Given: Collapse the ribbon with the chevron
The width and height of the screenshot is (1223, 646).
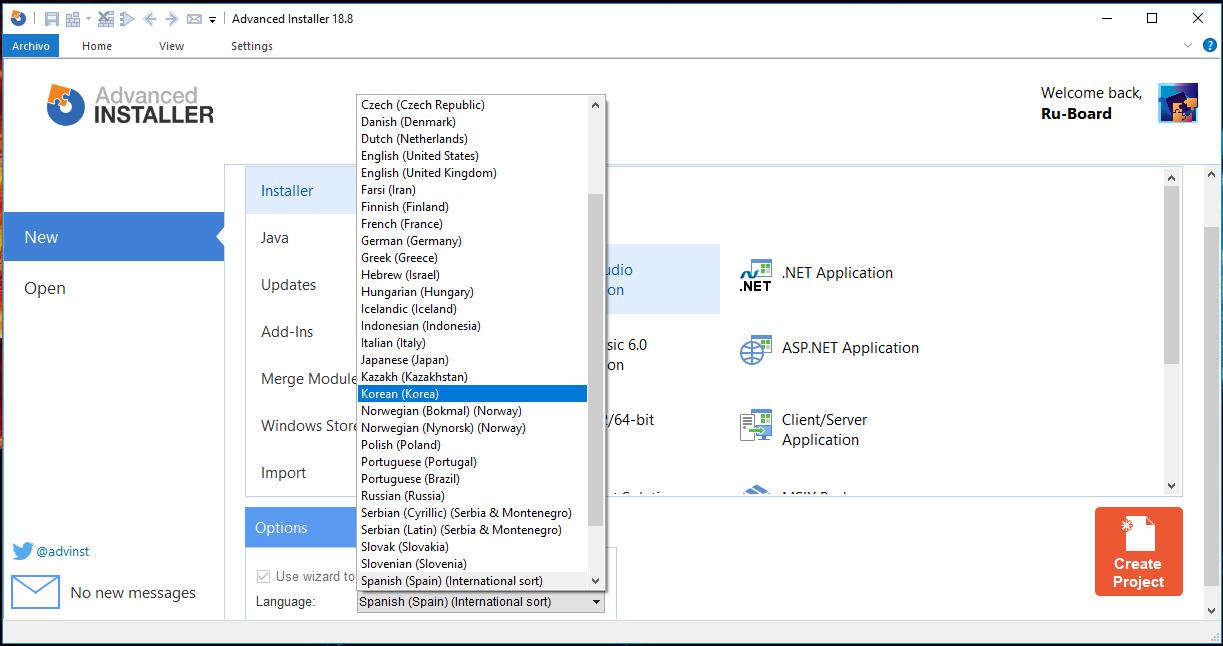Looking at the screenshot, I should pos(1187,45).
